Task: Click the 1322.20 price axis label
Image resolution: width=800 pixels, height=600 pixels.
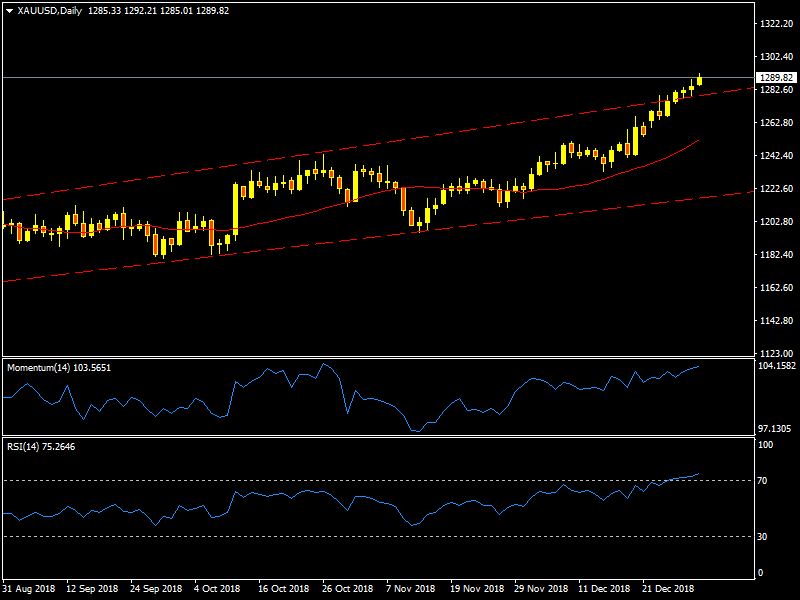Action: [776, 24]
